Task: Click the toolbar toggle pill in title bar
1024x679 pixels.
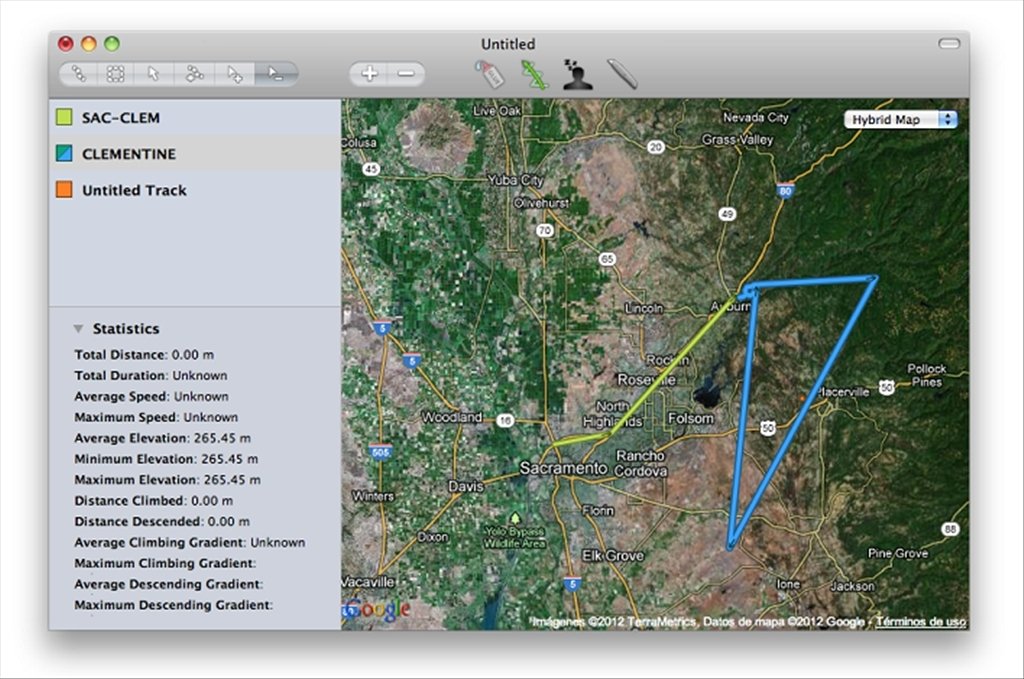Action: (949, 44)
